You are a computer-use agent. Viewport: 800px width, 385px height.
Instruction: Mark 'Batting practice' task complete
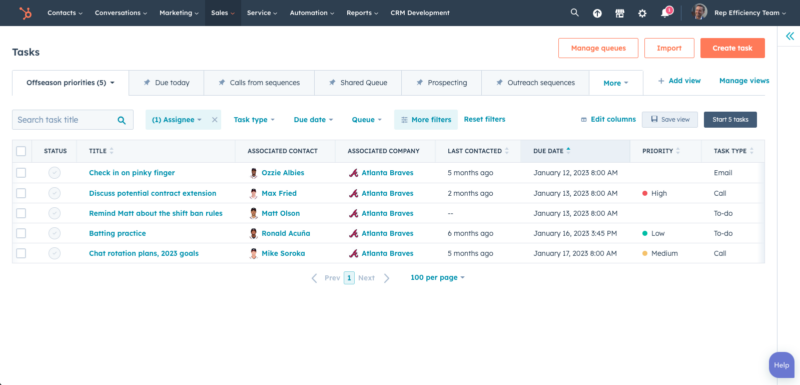pos(55,233)
